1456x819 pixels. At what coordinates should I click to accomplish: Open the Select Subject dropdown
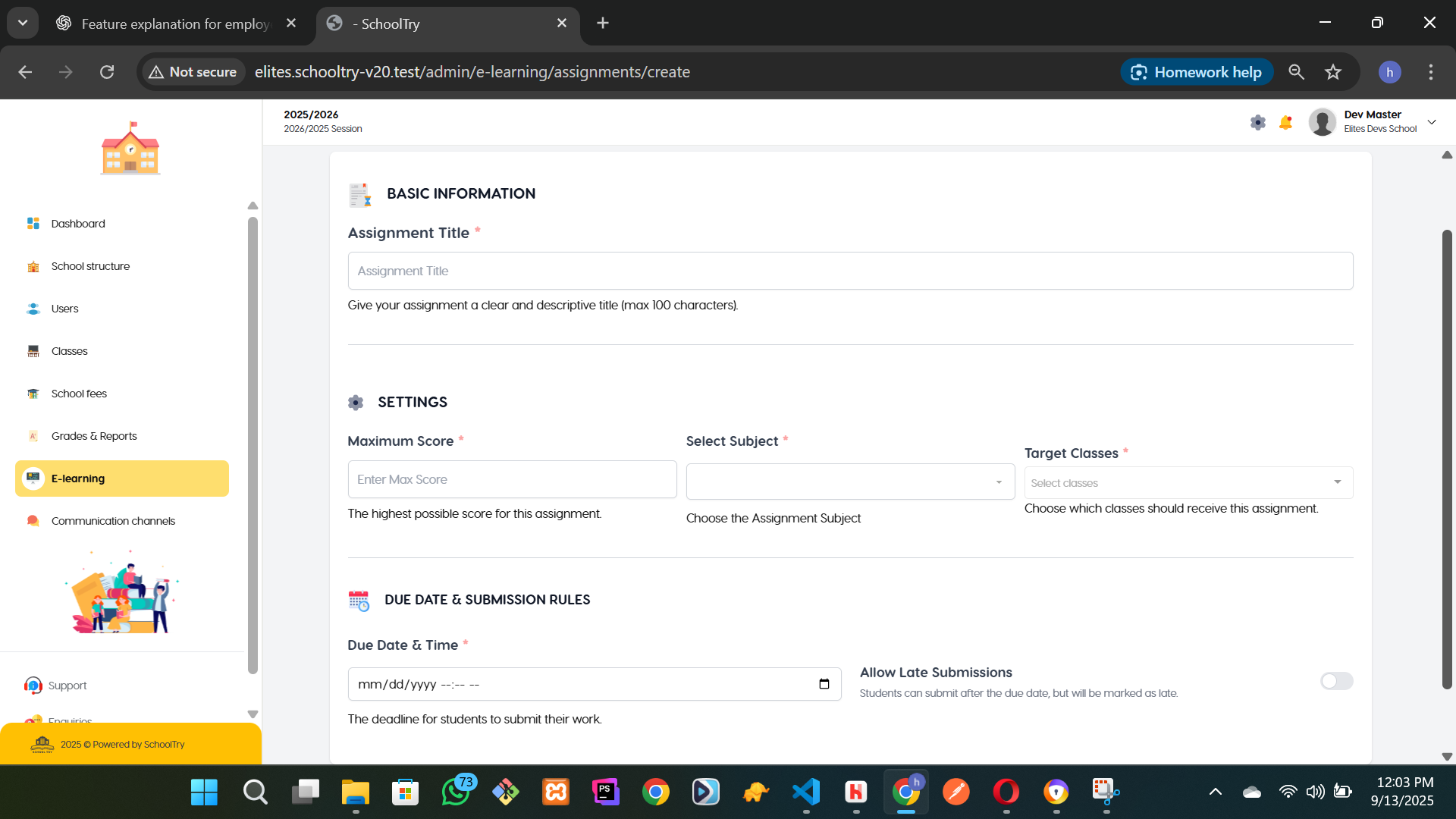pos(850,482)
